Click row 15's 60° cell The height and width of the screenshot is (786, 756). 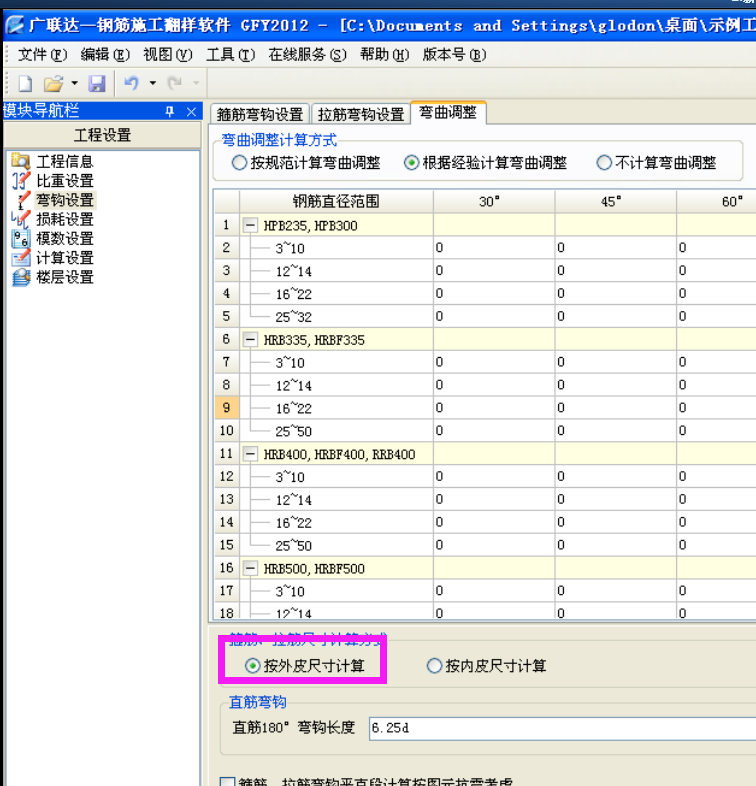(717, 545)
